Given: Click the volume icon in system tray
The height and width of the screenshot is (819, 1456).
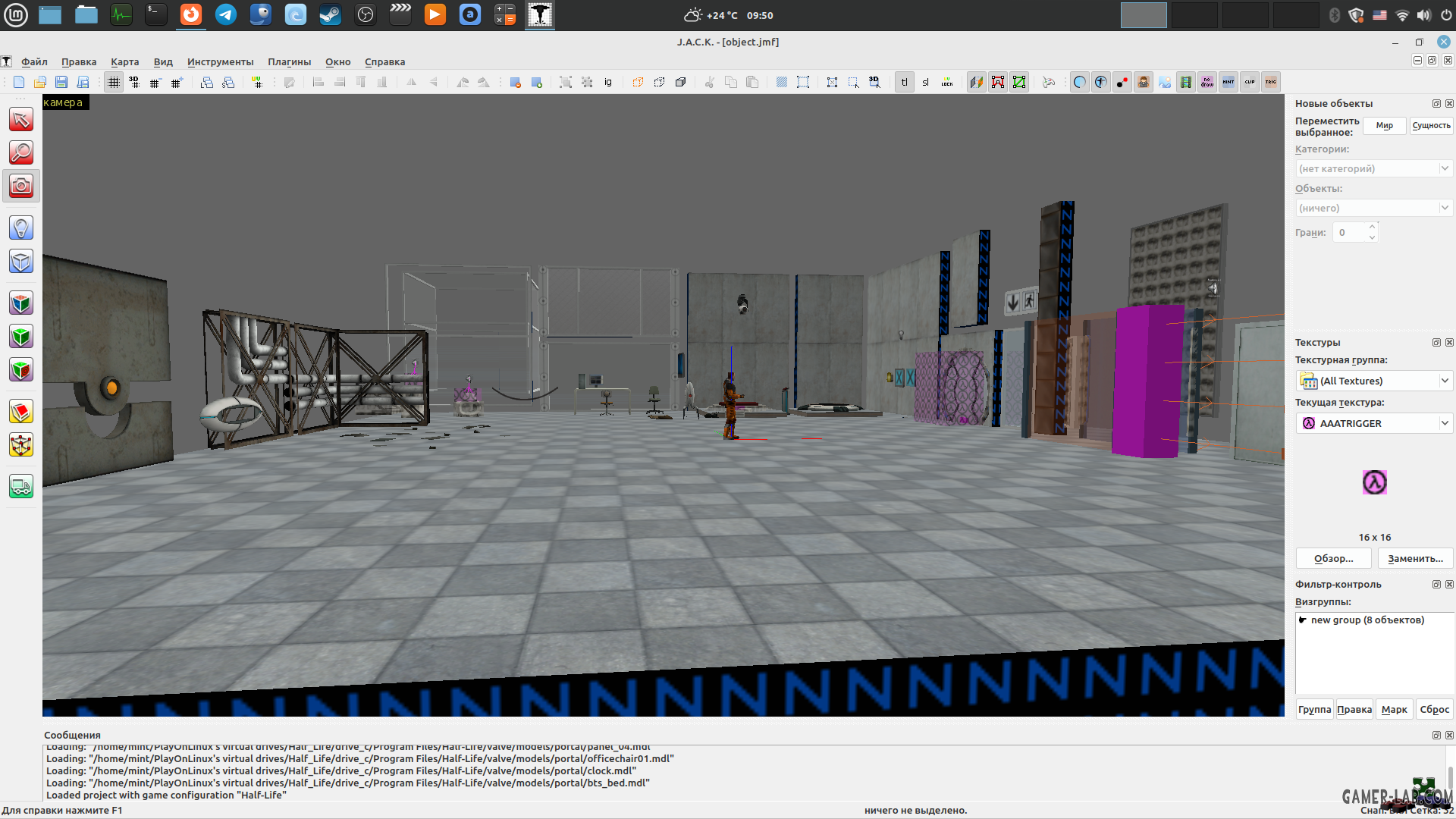Looking at the screenshot, I should [1424, 15].
